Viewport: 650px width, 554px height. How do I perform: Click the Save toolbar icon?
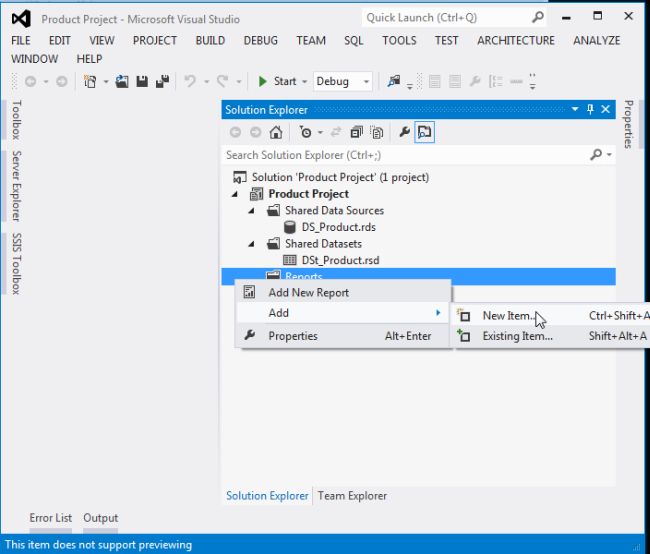pos(142,81)
